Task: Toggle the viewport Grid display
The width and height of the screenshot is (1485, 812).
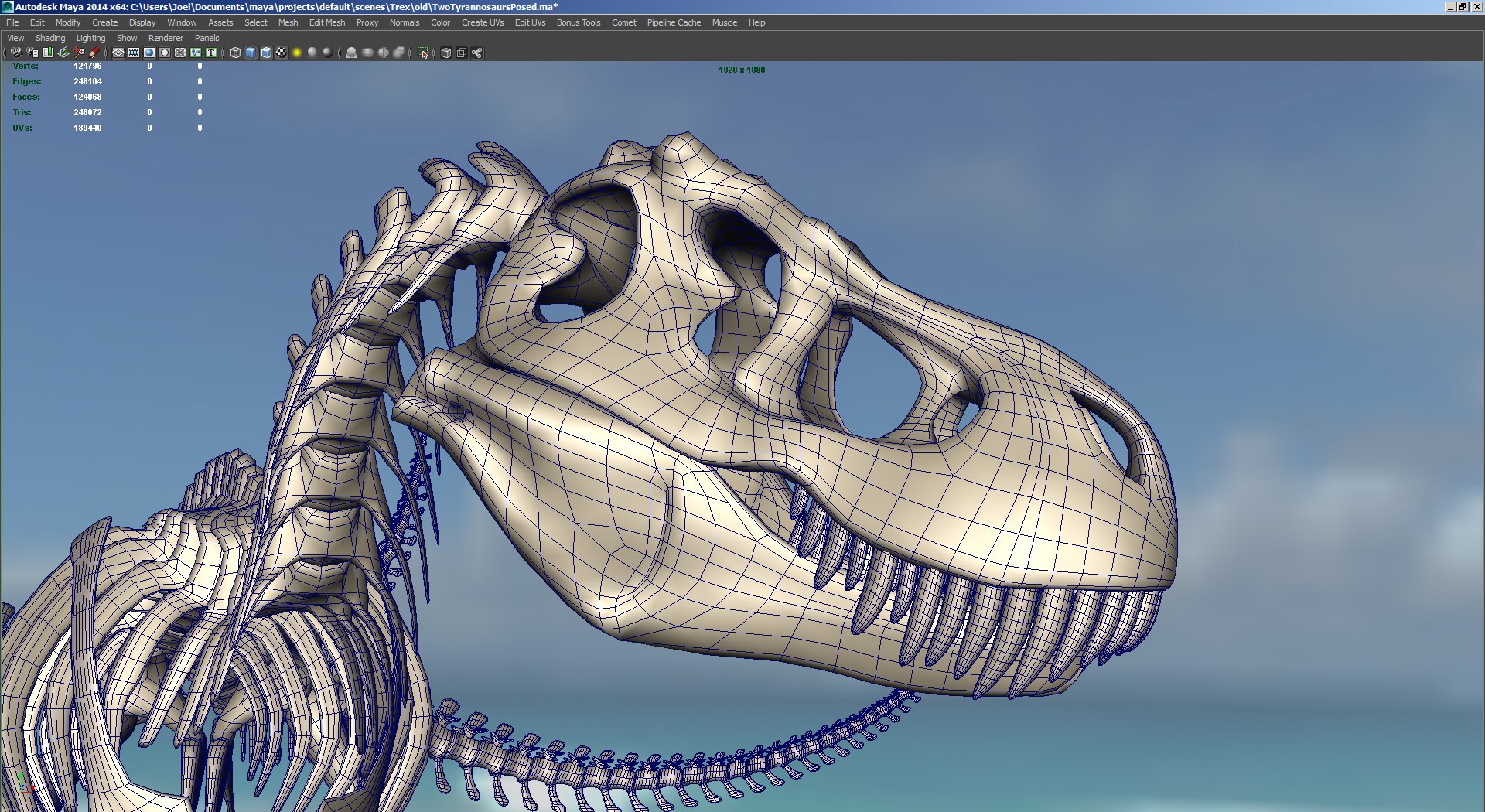Action: tap(118, 53)
